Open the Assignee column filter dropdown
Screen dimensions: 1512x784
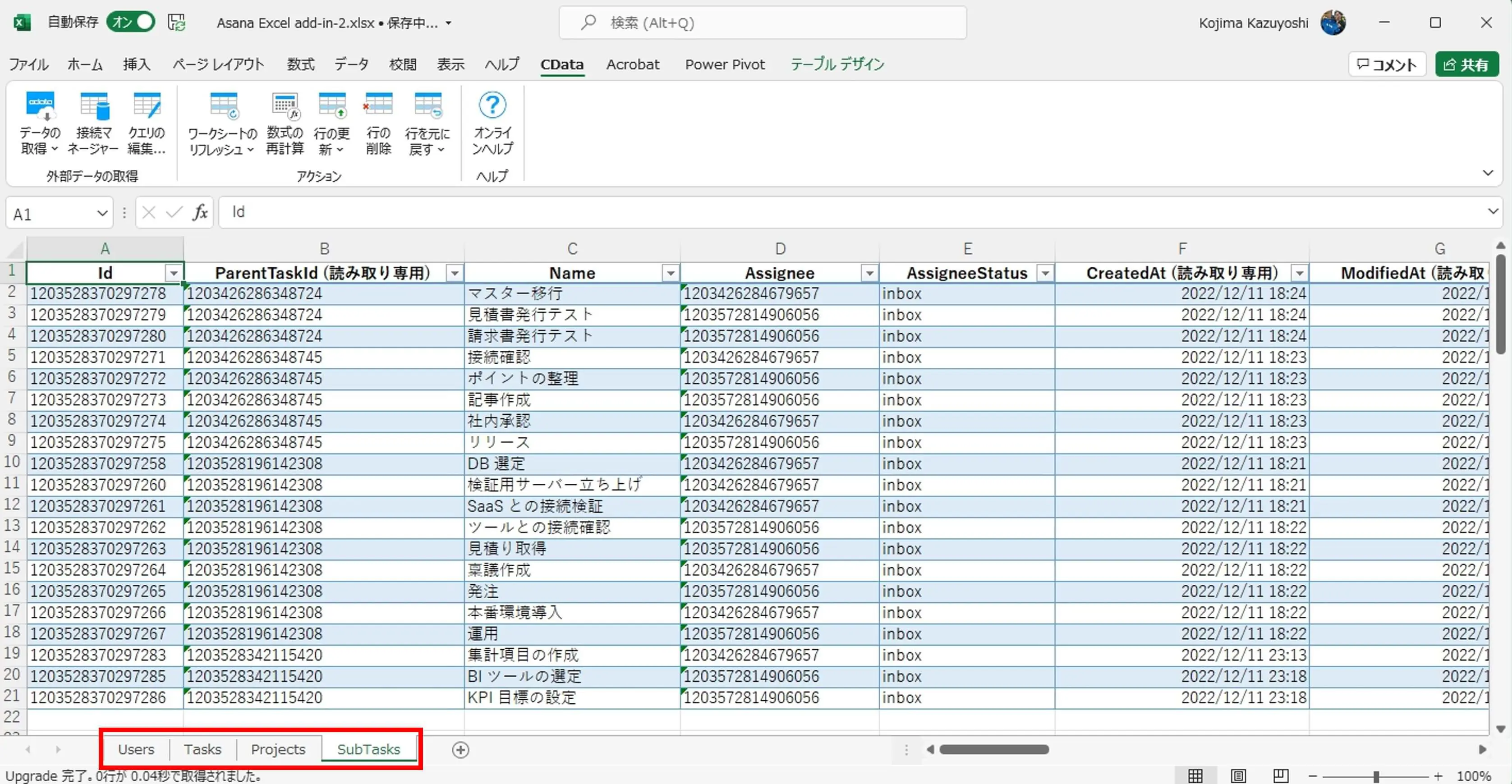click(x=869, y=274)
